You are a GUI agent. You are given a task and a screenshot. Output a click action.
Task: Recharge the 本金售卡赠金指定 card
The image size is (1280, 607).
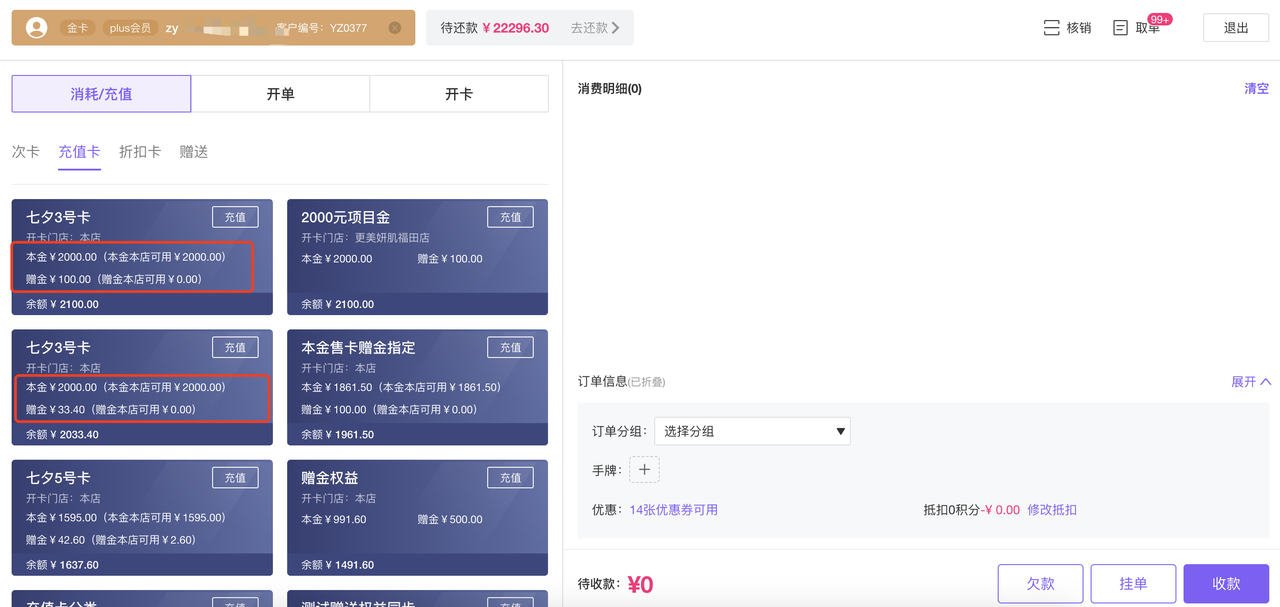pos(511,347)
